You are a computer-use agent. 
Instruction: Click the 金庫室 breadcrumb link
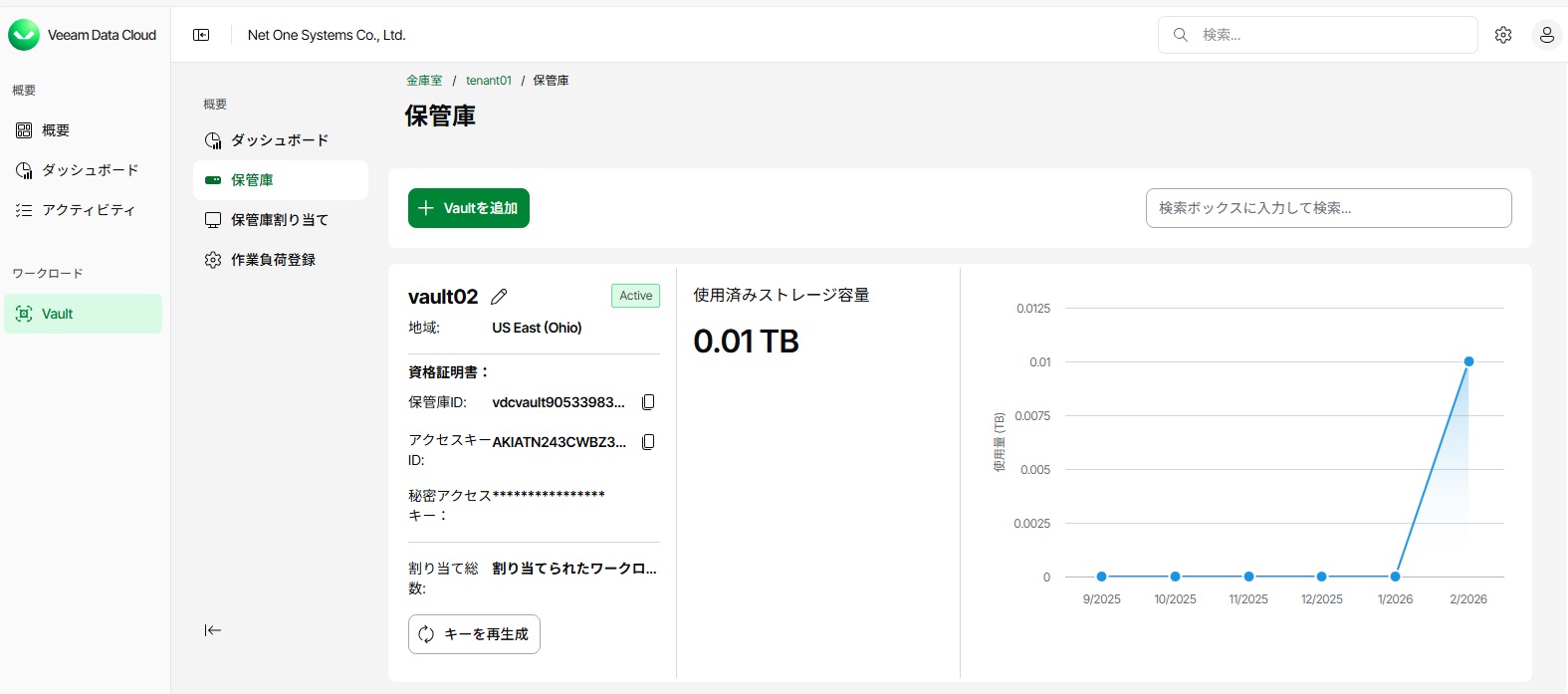424,81
